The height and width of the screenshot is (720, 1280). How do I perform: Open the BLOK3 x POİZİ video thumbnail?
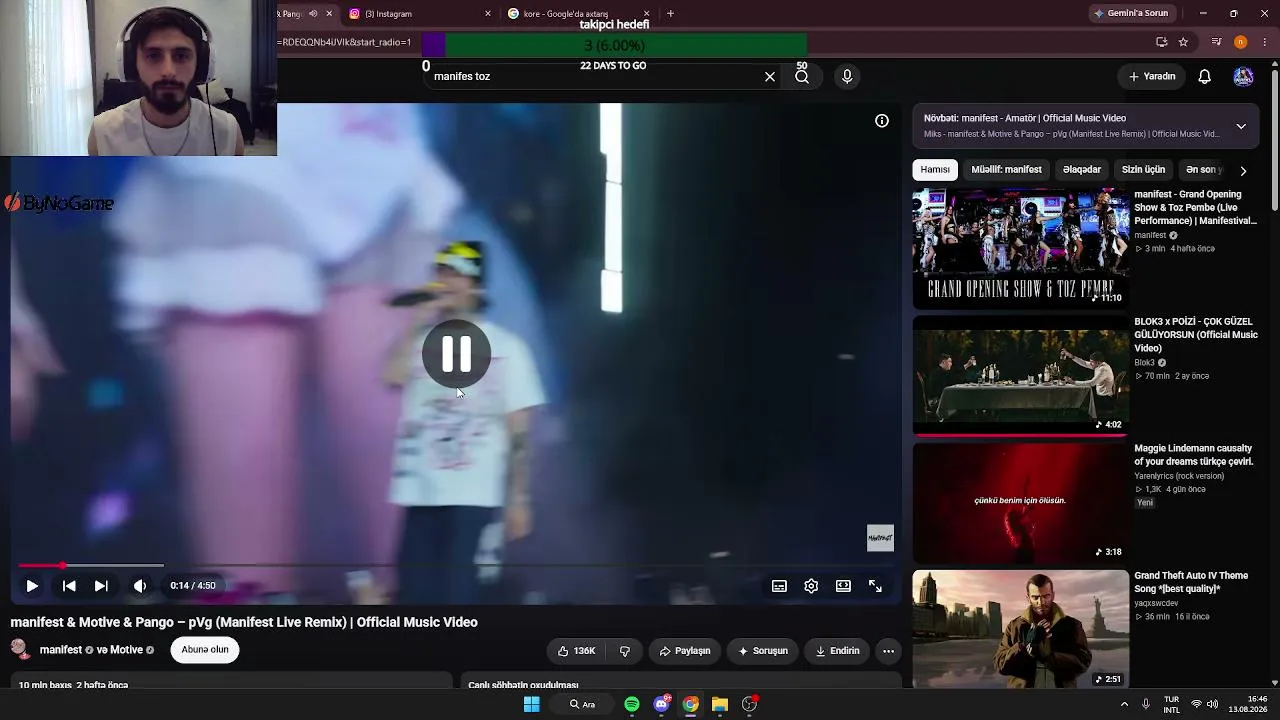1020,375
